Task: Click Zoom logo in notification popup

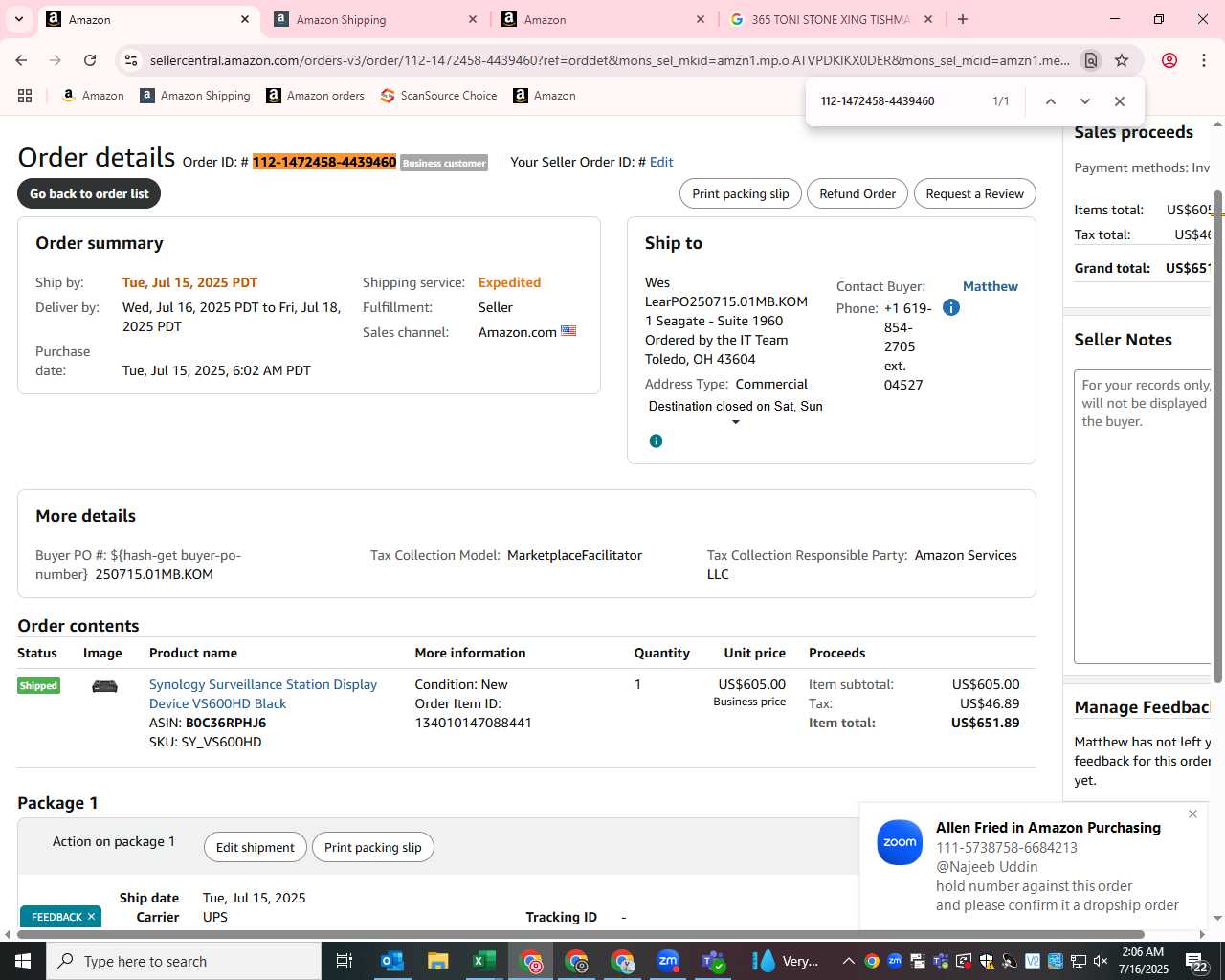Action: click(900, 842)
